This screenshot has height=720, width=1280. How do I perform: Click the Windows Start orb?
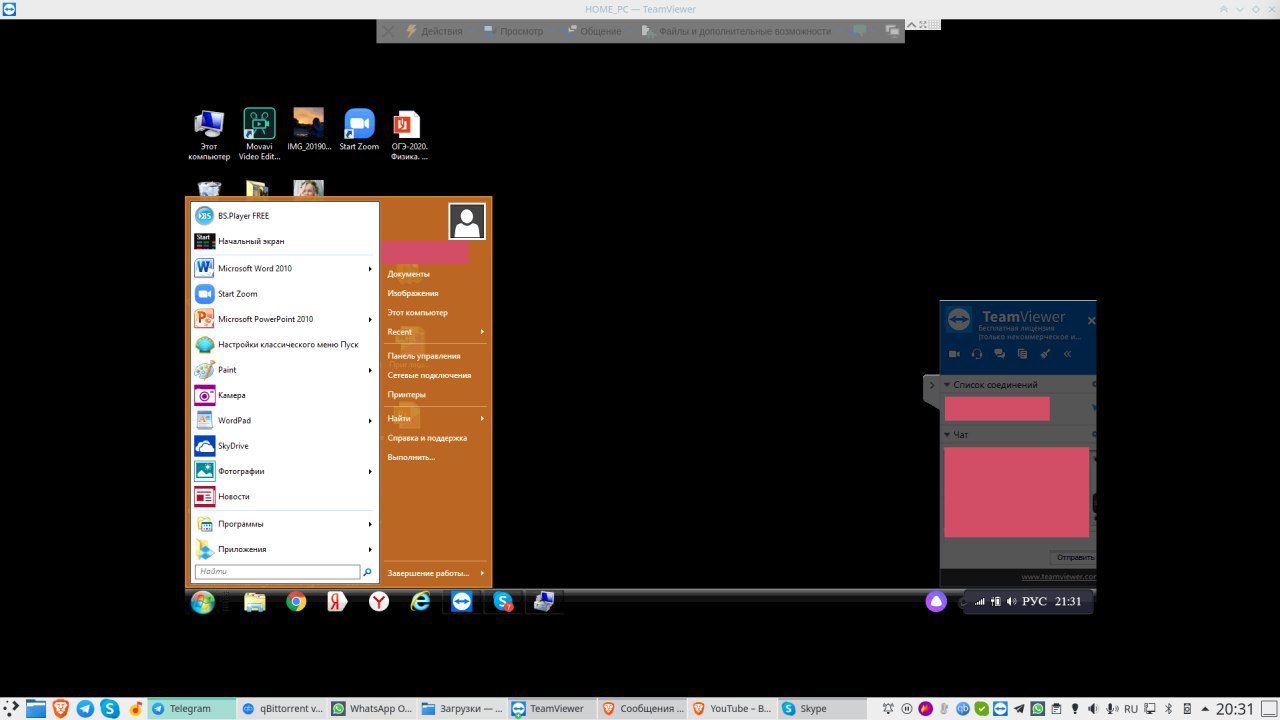coord(203,602)
